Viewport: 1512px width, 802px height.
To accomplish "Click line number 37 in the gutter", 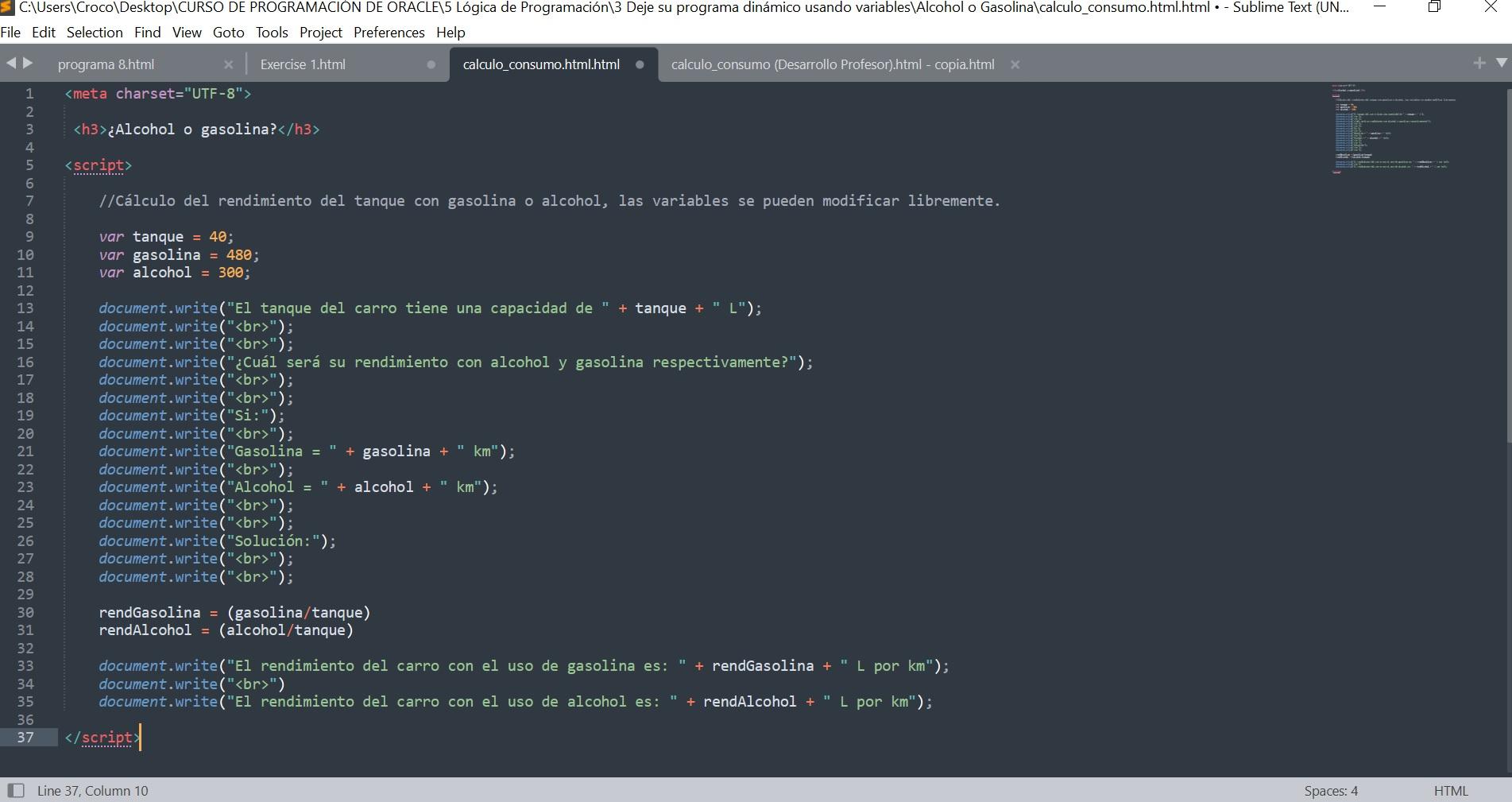I will pyautogui.click(x=25, y=738).
